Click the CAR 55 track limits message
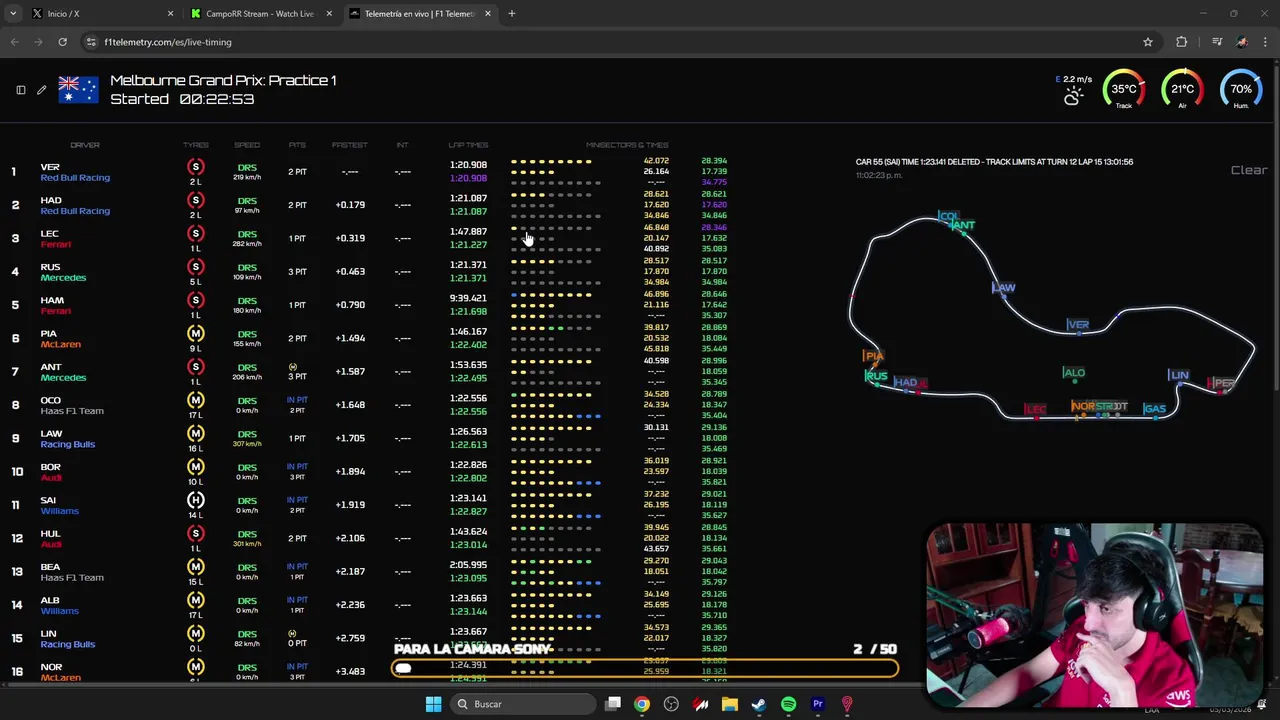The image size is (1280, 720). [994, 162]
